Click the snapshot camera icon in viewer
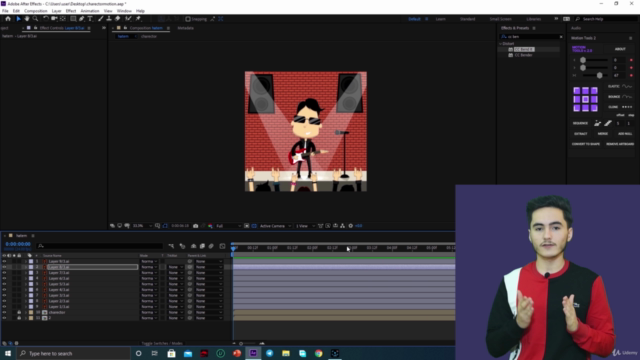Image resolution: width=640 pixels, height=360 pixels. [x=196, y=226]
